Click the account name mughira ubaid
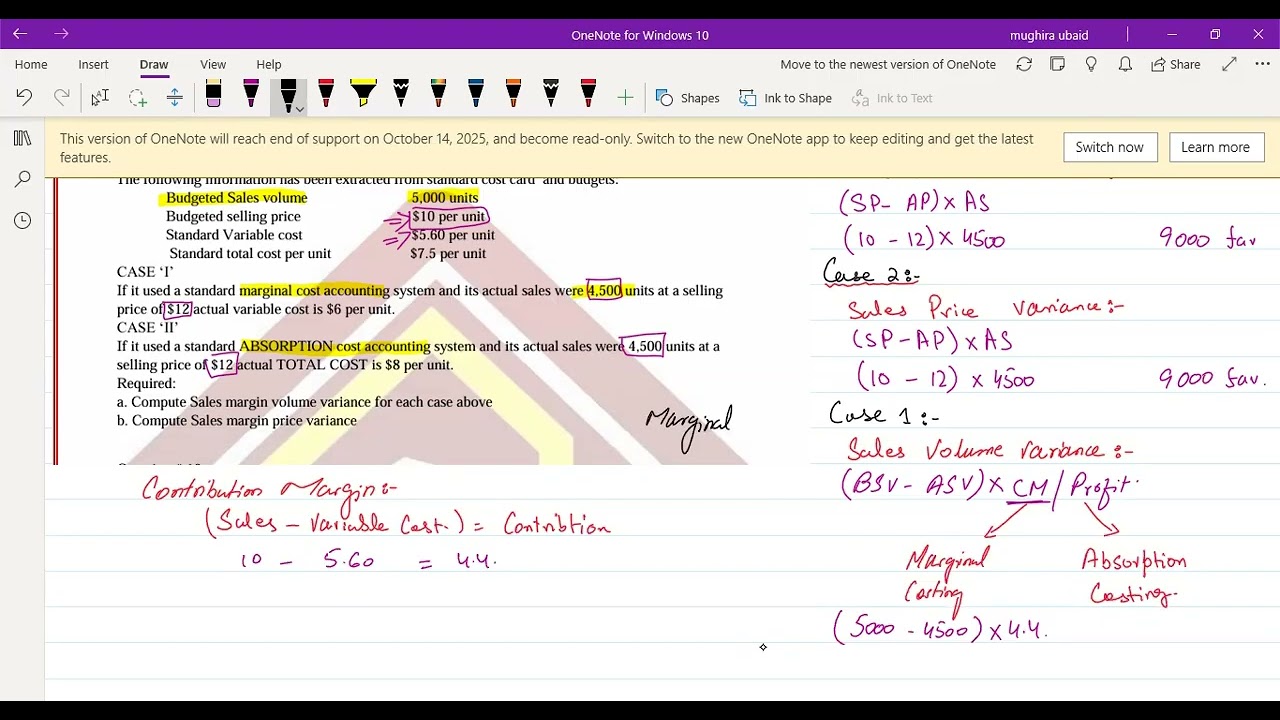This screenshot has width=1280, height=720. 1049,35
